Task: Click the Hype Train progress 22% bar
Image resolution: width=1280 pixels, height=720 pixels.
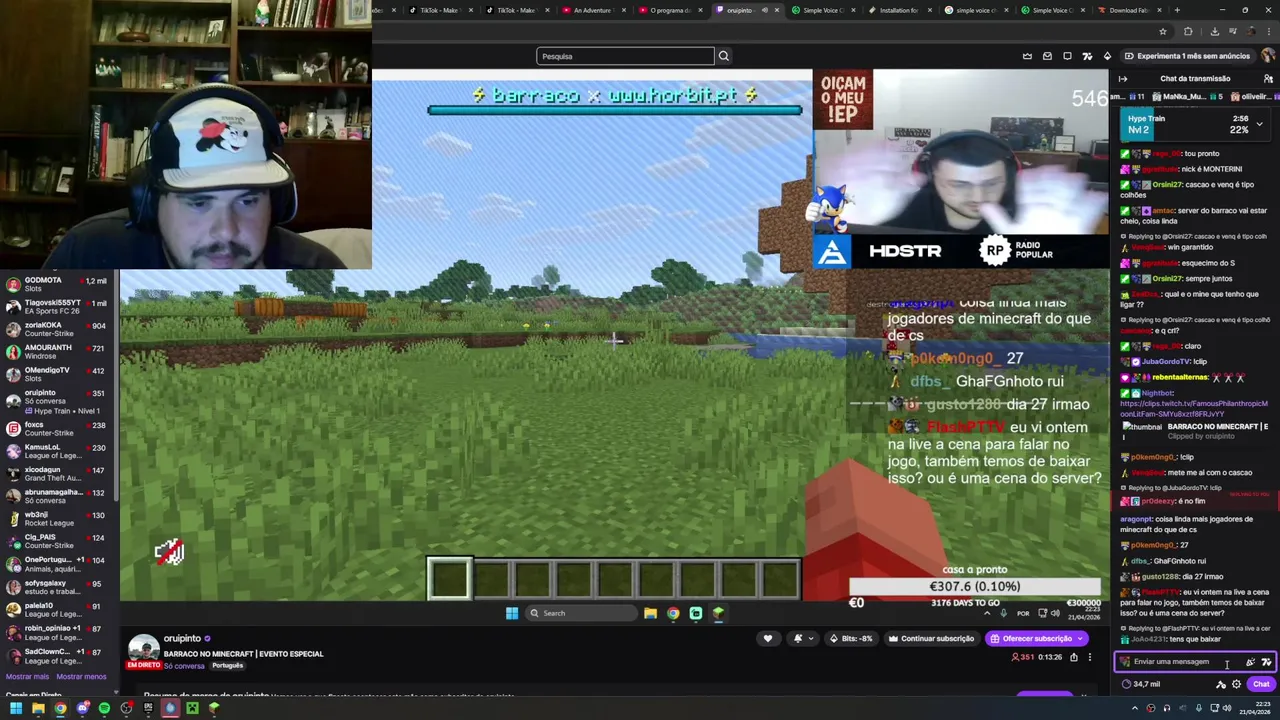Action: pyautogui.click(x=1195, y=124)
